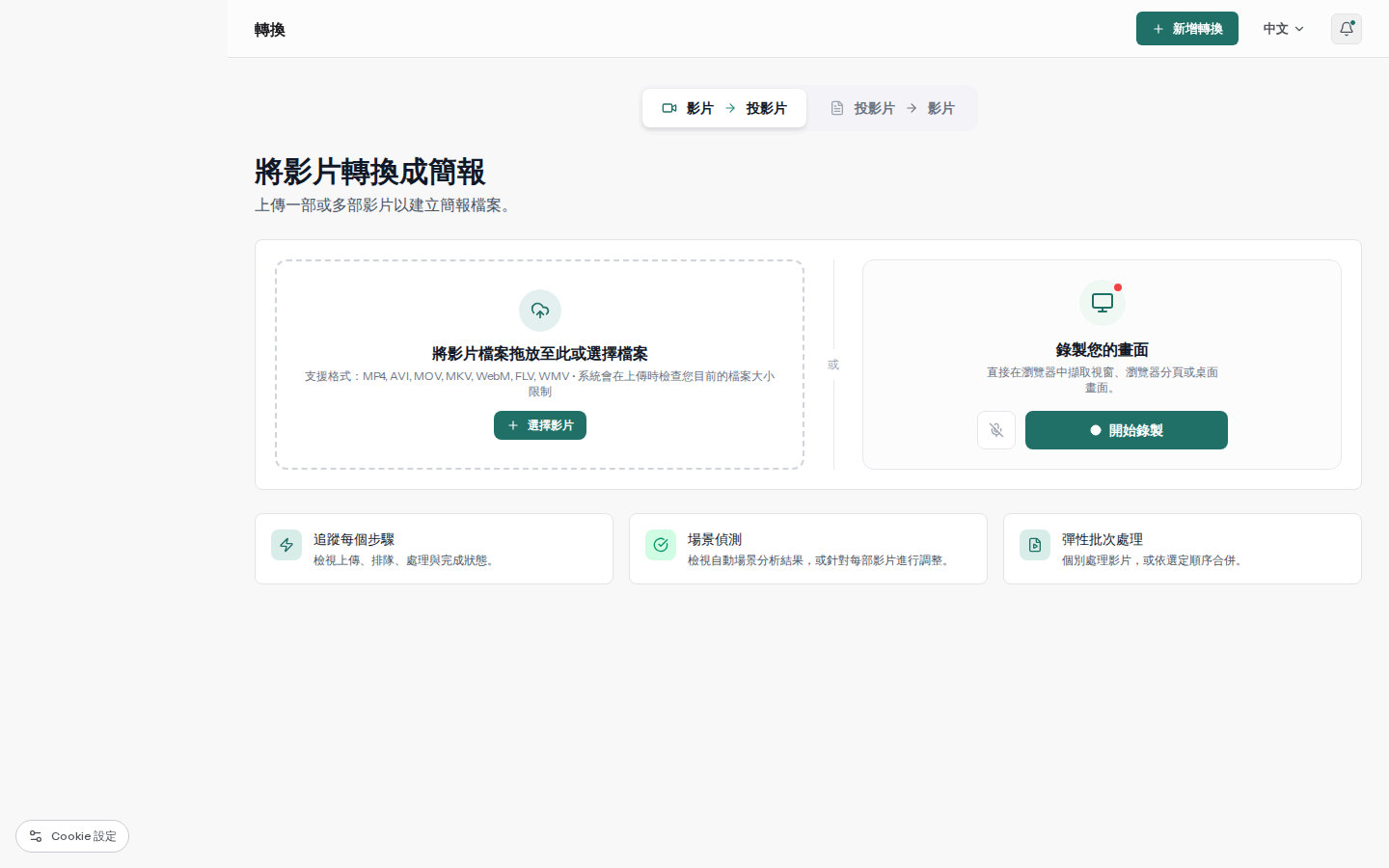This screenshot has height=868, width=1389.
Task: Click the screen recording monitor icon
Action: click(x=1103, y=303)
